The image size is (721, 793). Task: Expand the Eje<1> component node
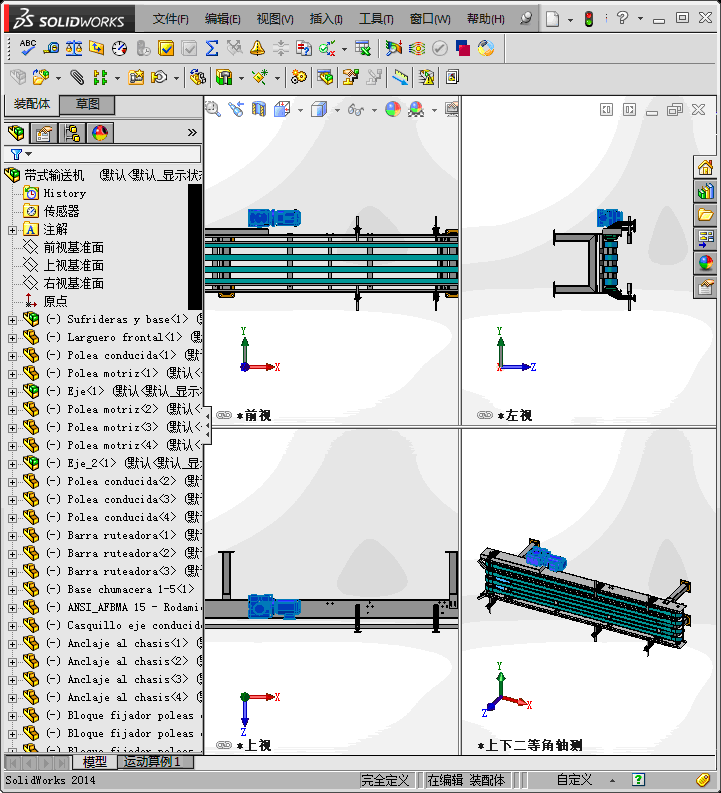point(12,392)
